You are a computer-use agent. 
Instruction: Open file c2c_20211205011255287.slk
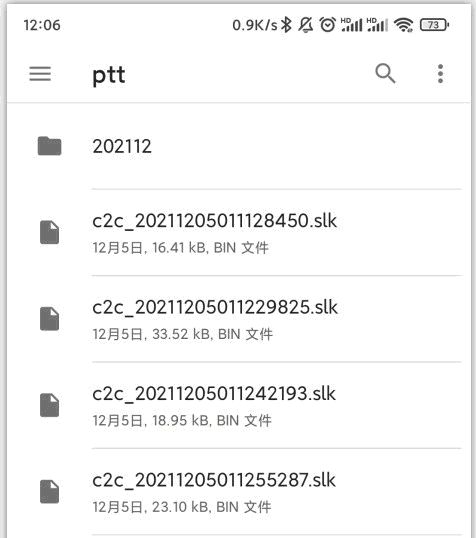239,492
